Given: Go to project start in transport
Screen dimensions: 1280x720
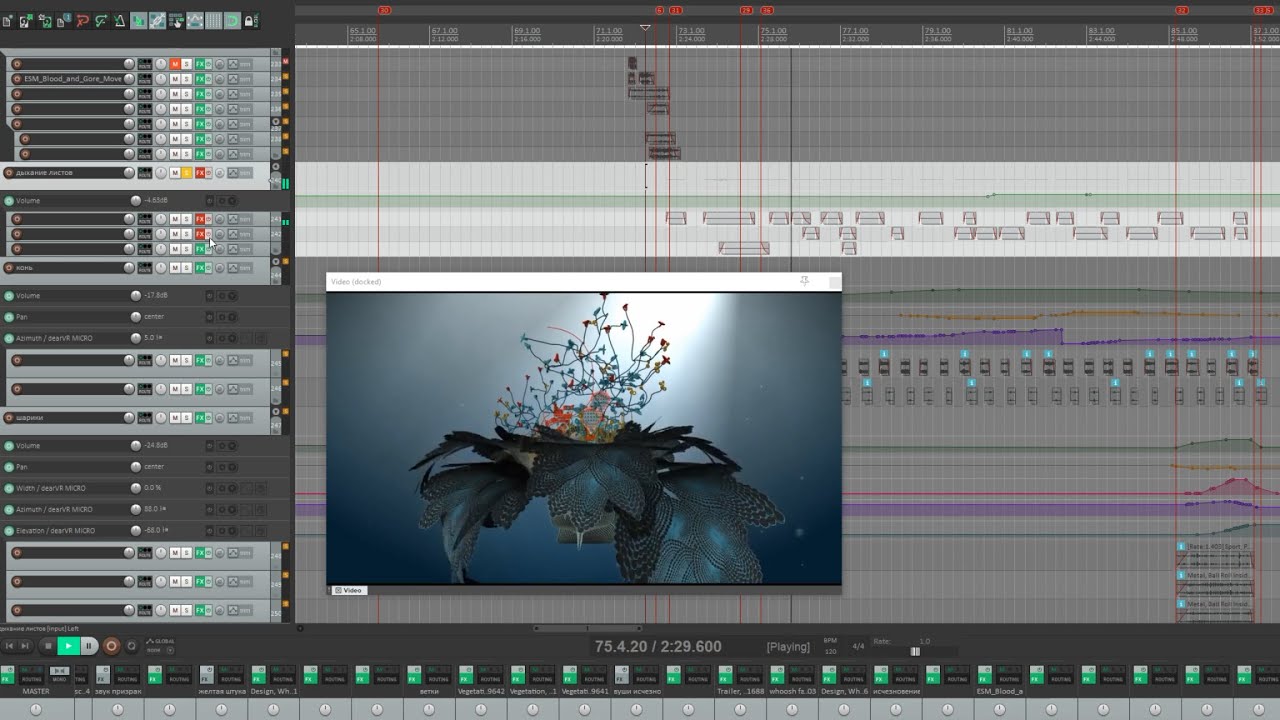Looking at the screenshot, I should [x=9, y=646].
